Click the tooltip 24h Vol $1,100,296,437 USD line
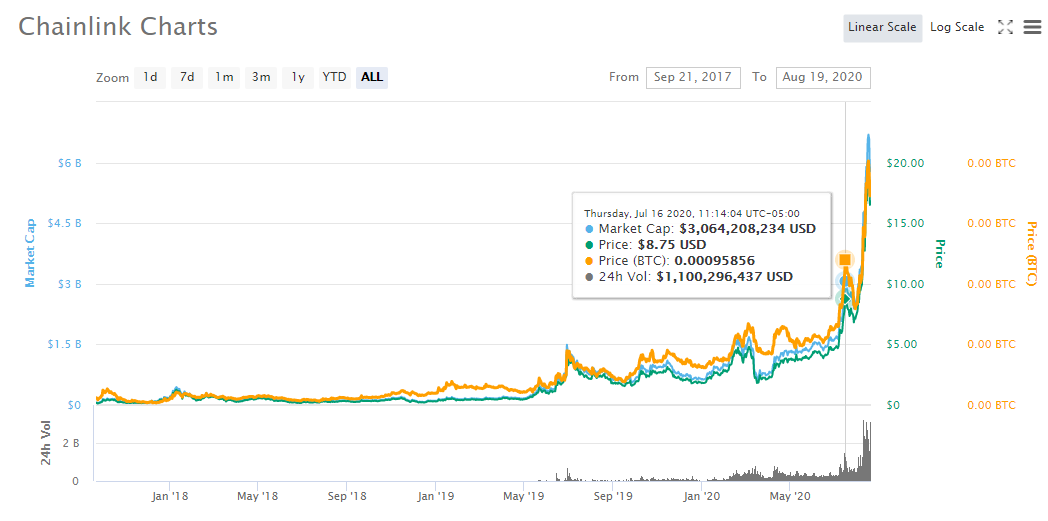 point(688,277)
